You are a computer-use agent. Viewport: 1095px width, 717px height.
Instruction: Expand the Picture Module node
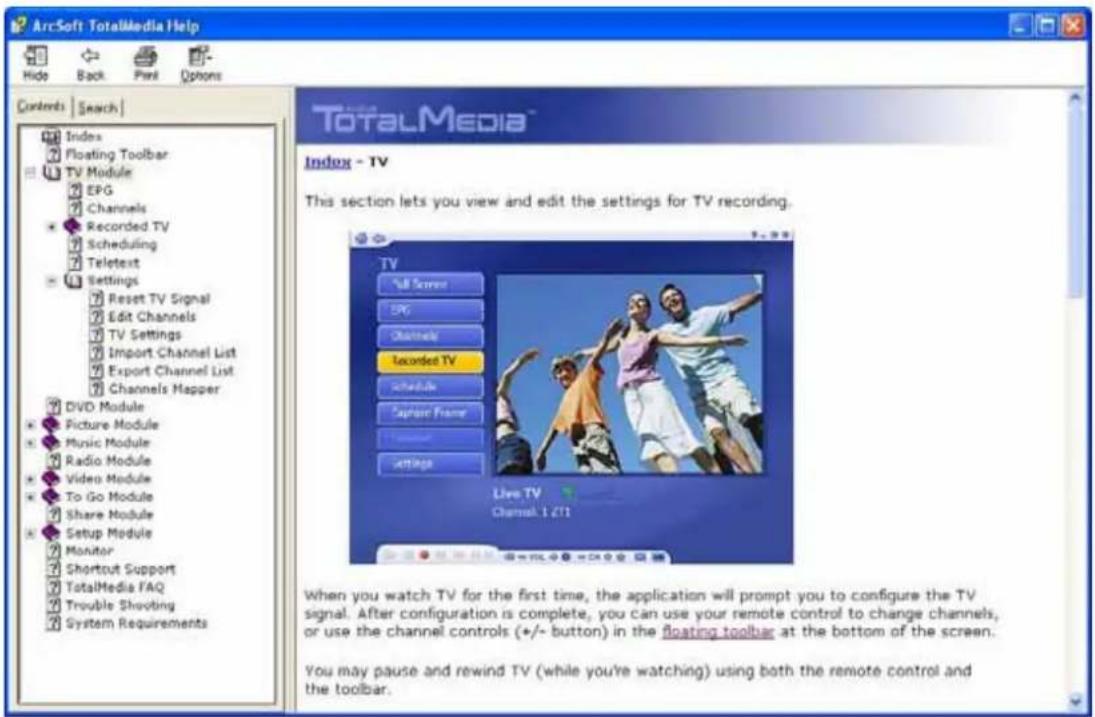pyautogui.click(x=30, y=424)
